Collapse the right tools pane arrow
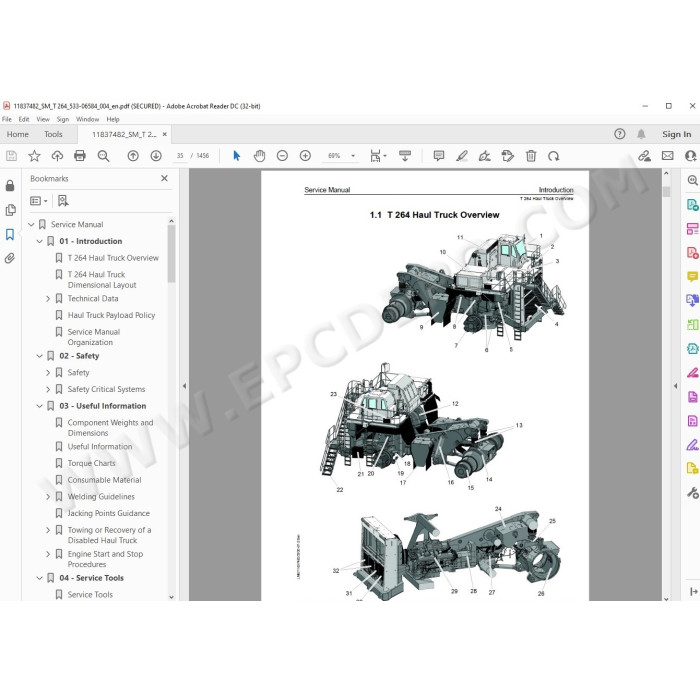 point(675,386)
